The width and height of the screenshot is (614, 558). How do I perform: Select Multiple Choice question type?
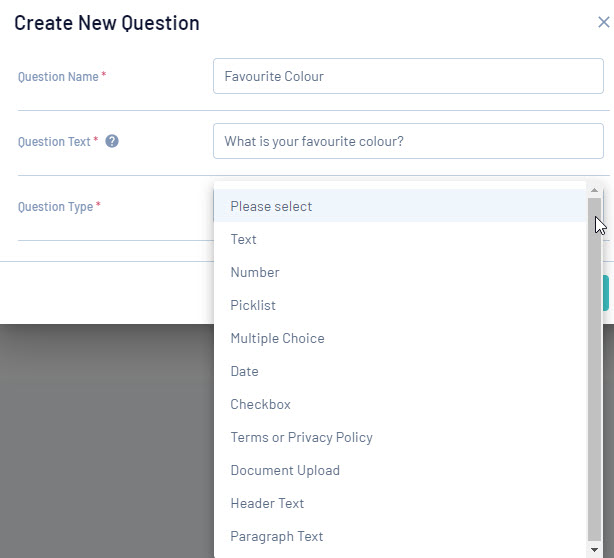click(x=277, y=338)
